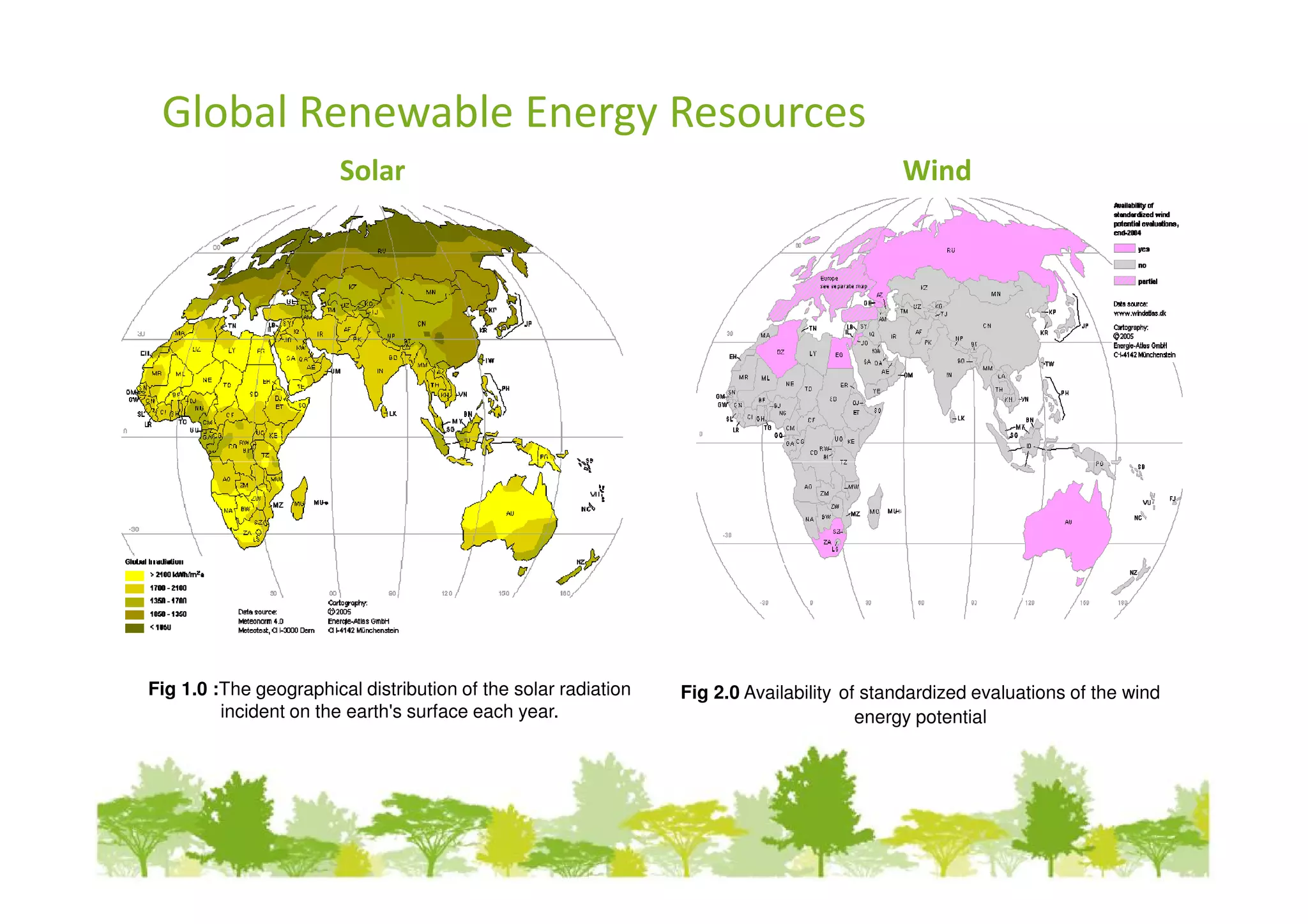Click the 'Global Renewable Energy Resources' title
The height and width of the screenshot is (924, 1308).
tap(513, 112)
